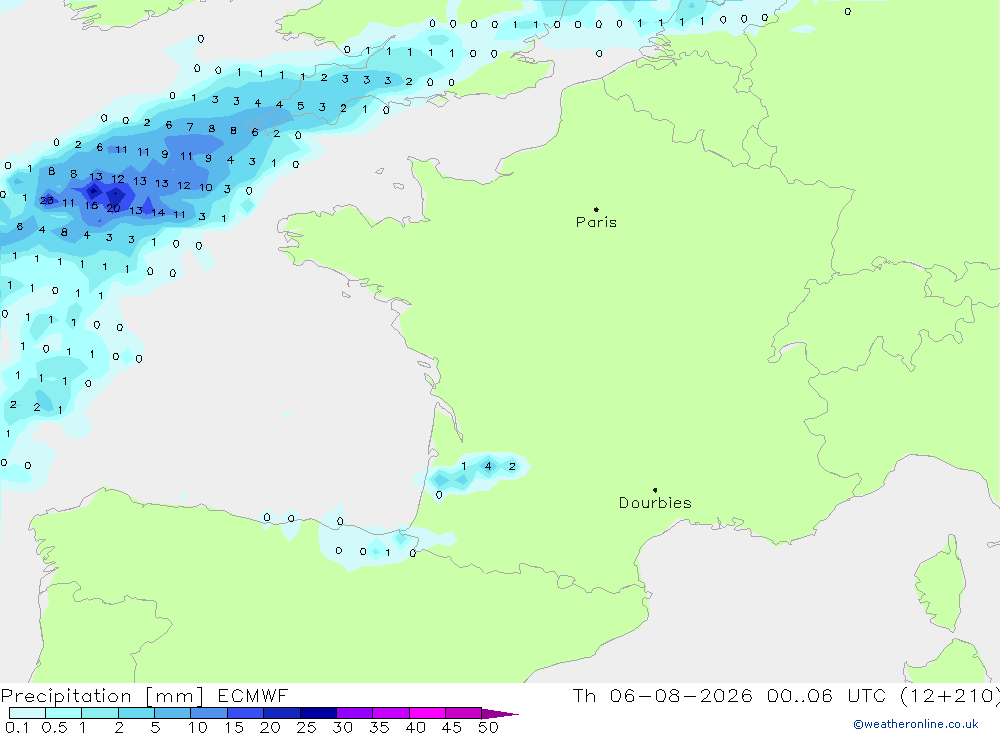Click the legend scale label '50'
The width and height of the screenshot is (1000, 733).
click(x=488, y=727)
